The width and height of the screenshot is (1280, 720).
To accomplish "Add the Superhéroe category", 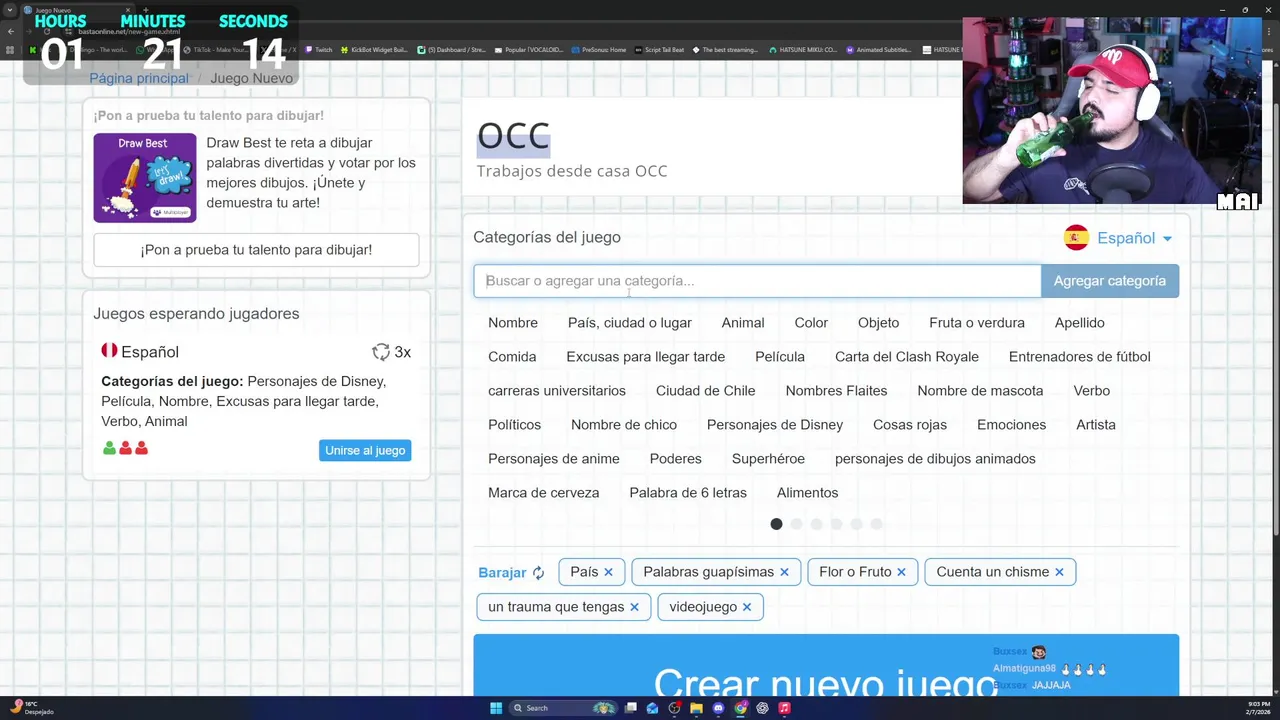I will pos(768,459).
